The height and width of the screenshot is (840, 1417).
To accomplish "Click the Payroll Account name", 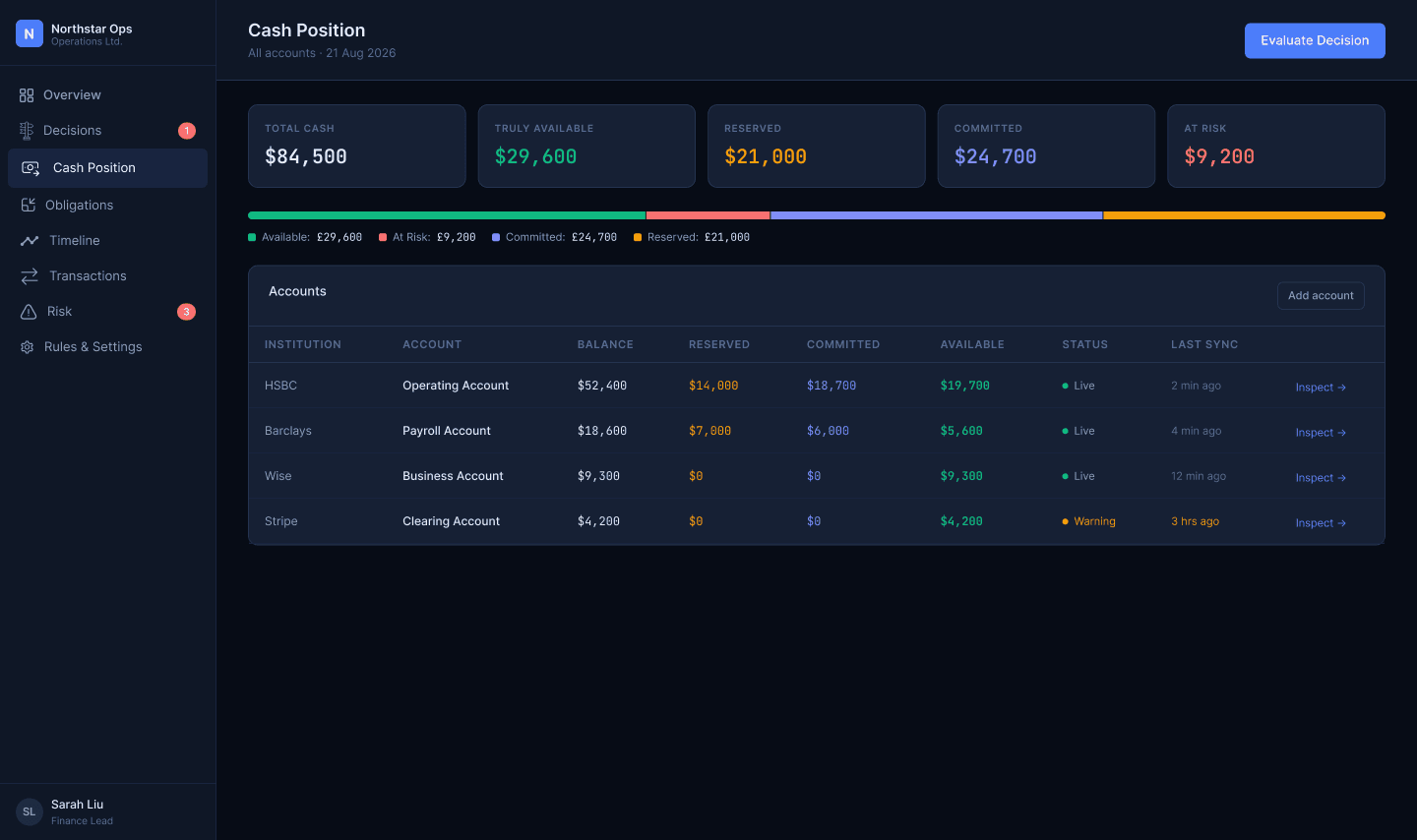I will pos(447,431).
